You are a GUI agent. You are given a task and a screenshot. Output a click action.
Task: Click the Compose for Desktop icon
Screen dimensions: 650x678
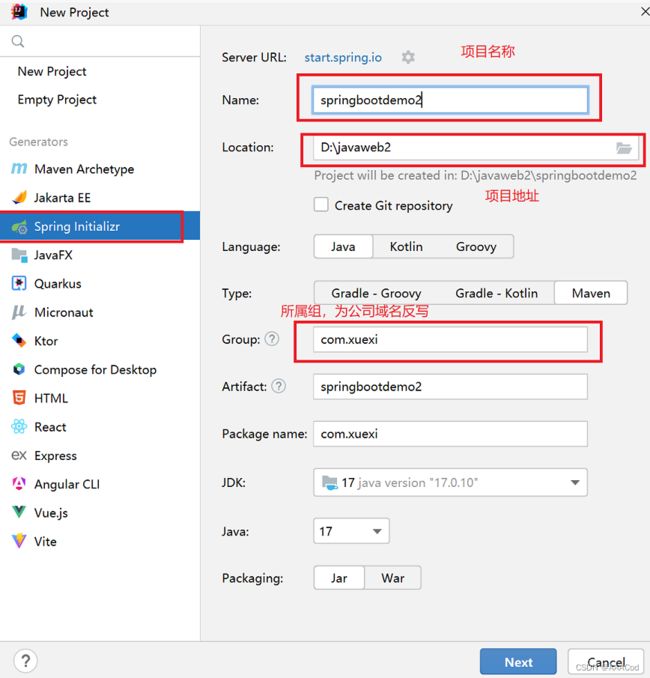(19, 369)
